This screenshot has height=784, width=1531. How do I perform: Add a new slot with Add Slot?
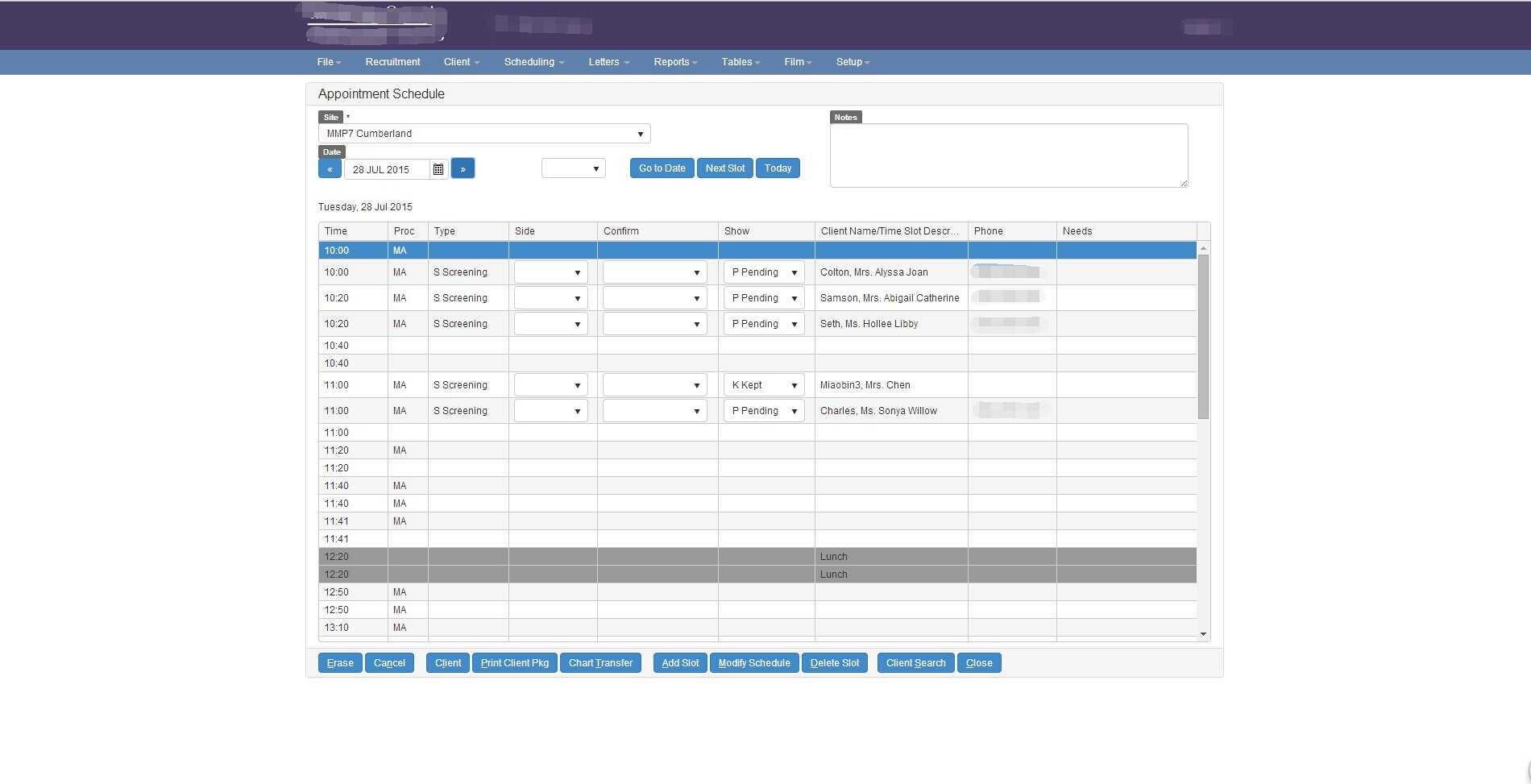click(x=680, y=663)
